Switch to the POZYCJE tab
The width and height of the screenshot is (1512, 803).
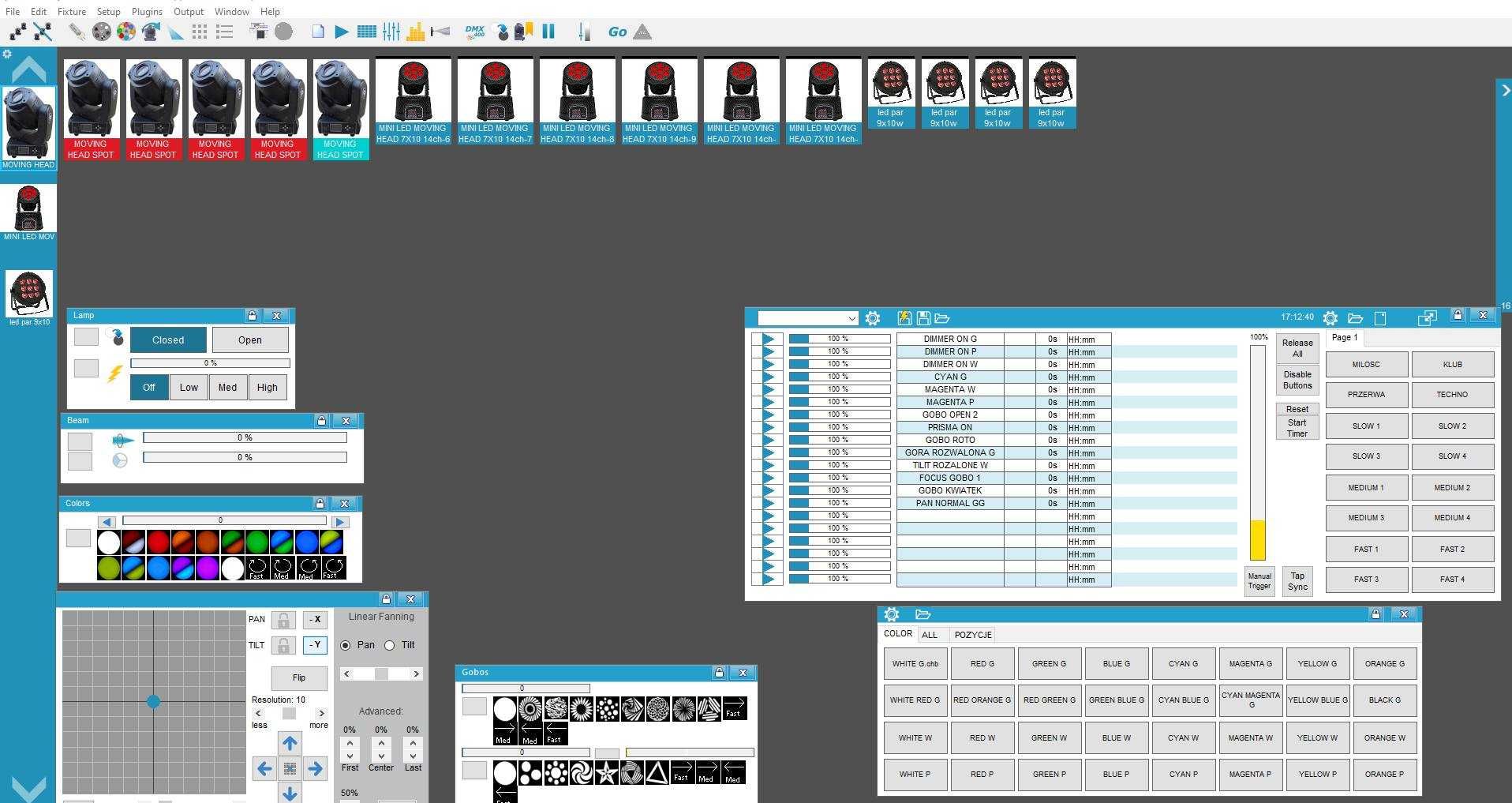click(973, 635)
